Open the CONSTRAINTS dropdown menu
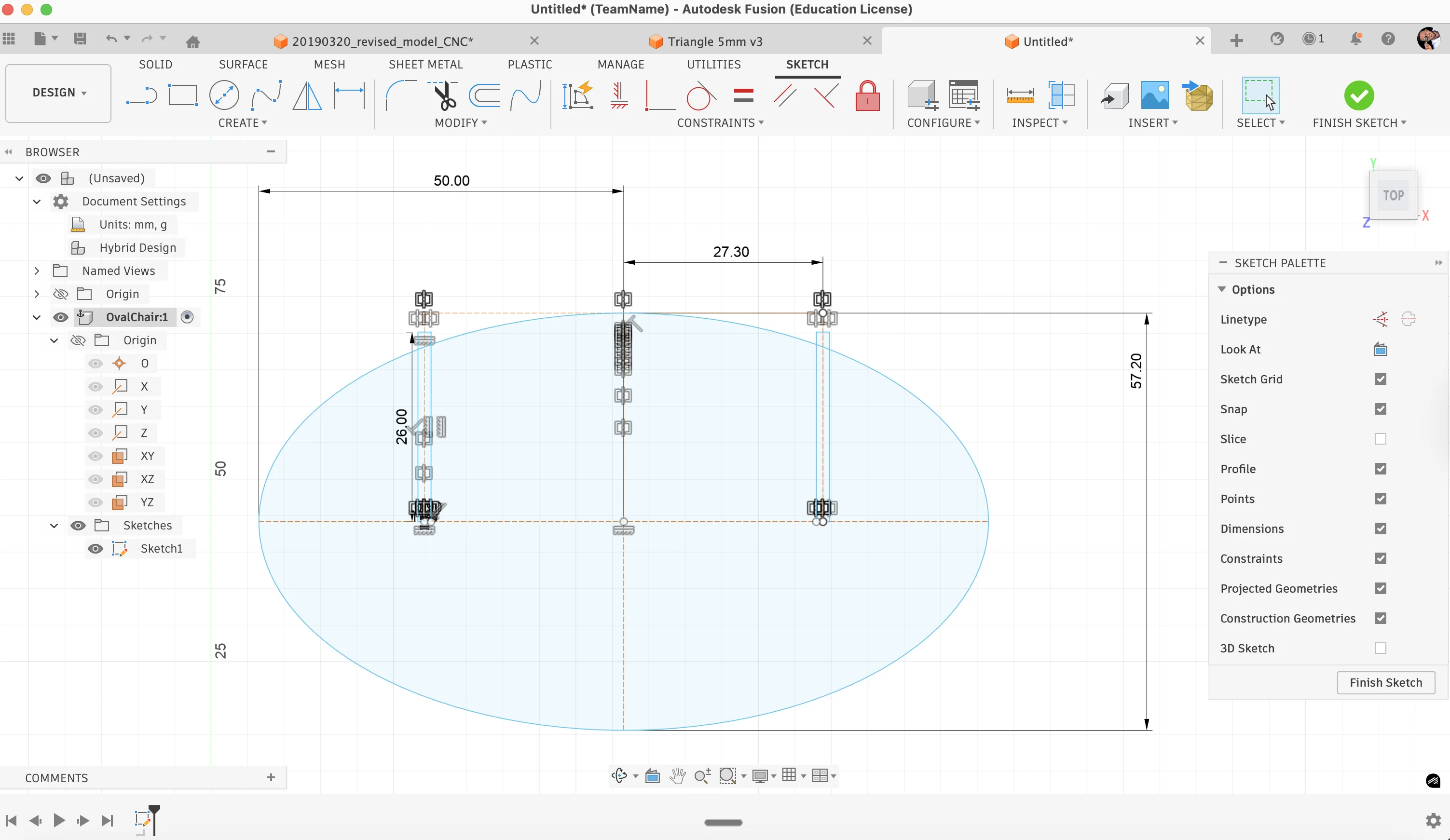Screen dimensions: 1450x840 720,122
